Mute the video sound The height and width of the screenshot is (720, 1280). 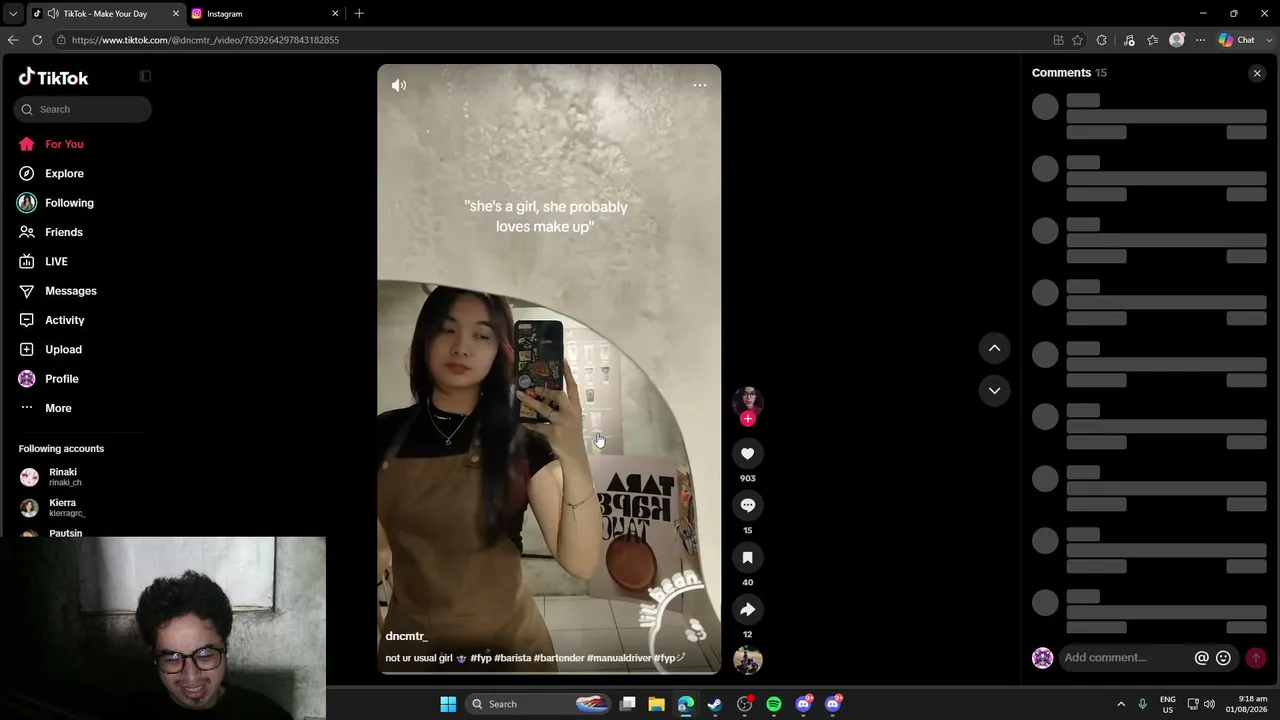coord(399,85)
